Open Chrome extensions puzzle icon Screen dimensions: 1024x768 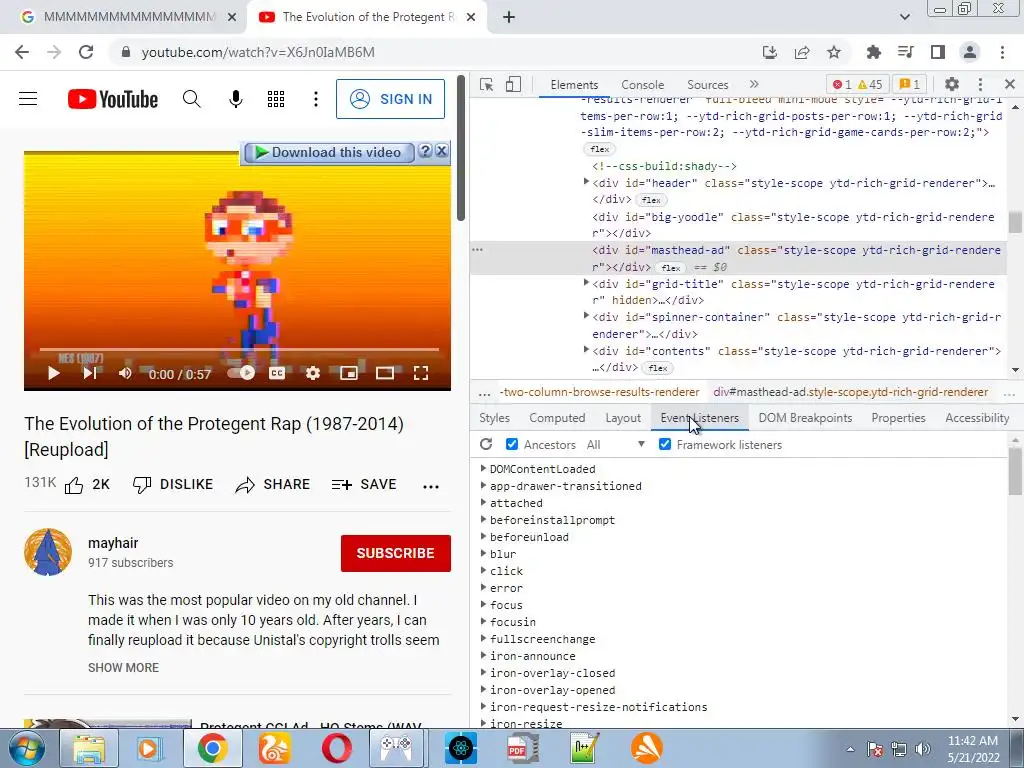[873, 52]
